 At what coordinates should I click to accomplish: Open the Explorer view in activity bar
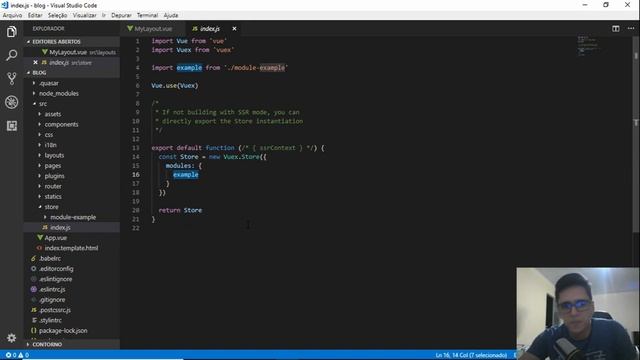point(11,31)
